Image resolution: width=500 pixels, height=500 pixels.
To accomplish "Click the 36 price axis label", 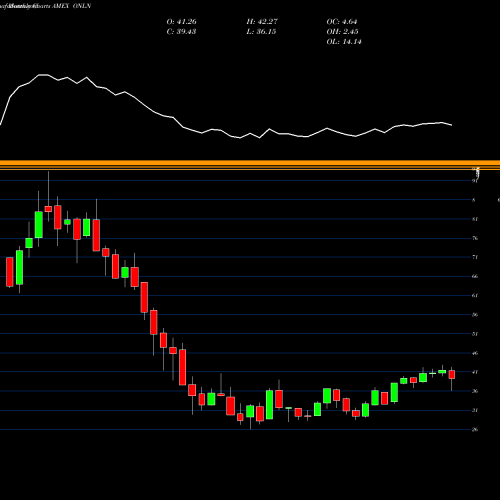I will (x=475, y=391).
